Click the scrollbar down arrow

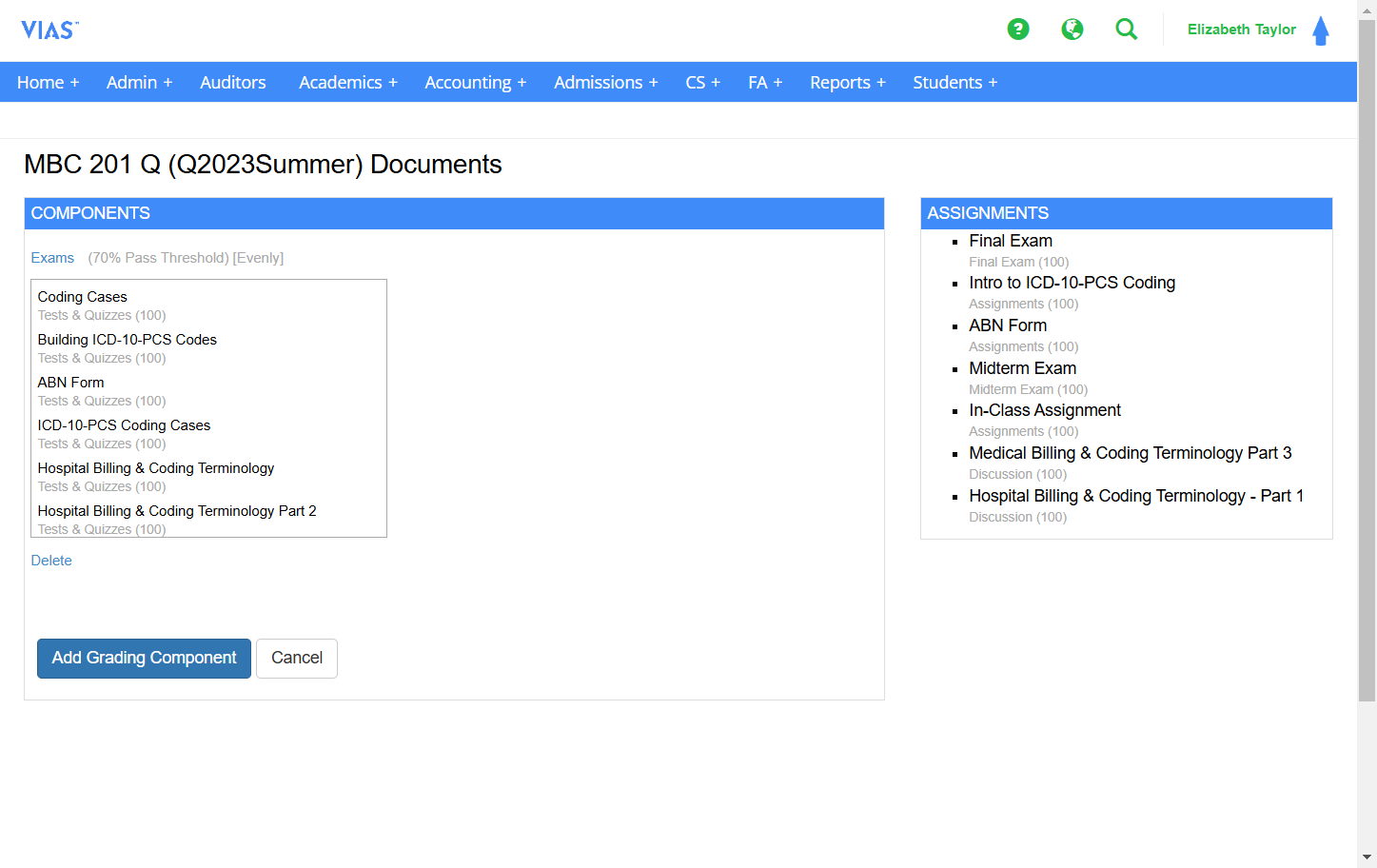(x=1367, y=858)
